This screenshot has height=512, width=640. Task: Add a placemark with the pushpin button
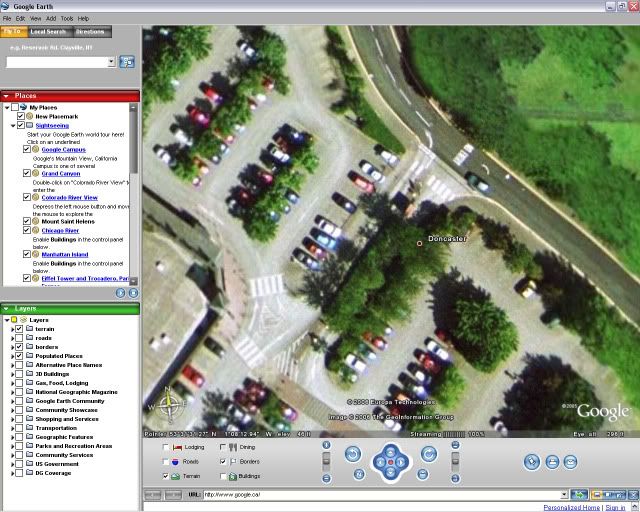point(532,462)
